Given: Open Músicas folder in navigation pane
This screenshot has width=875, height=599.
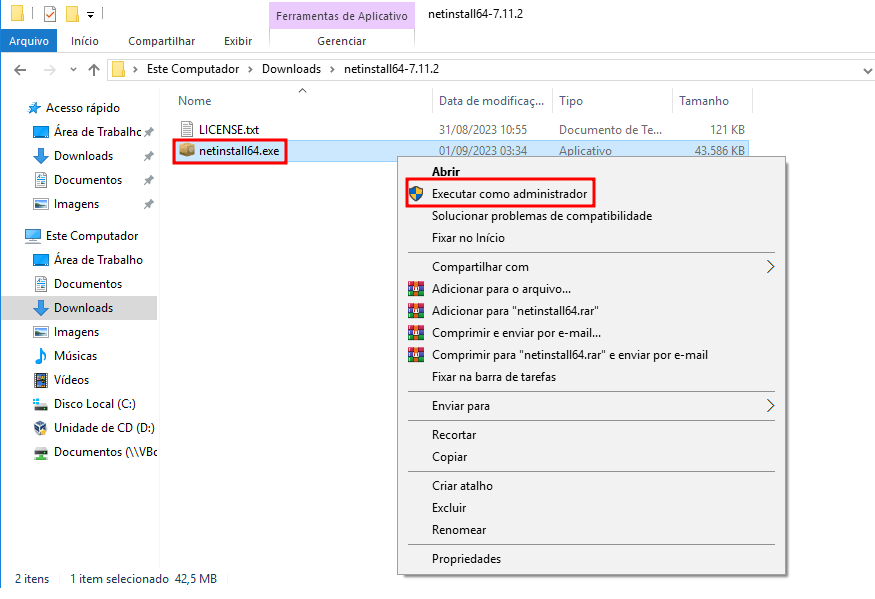Looking at the screenshot, I should (75, 356).
